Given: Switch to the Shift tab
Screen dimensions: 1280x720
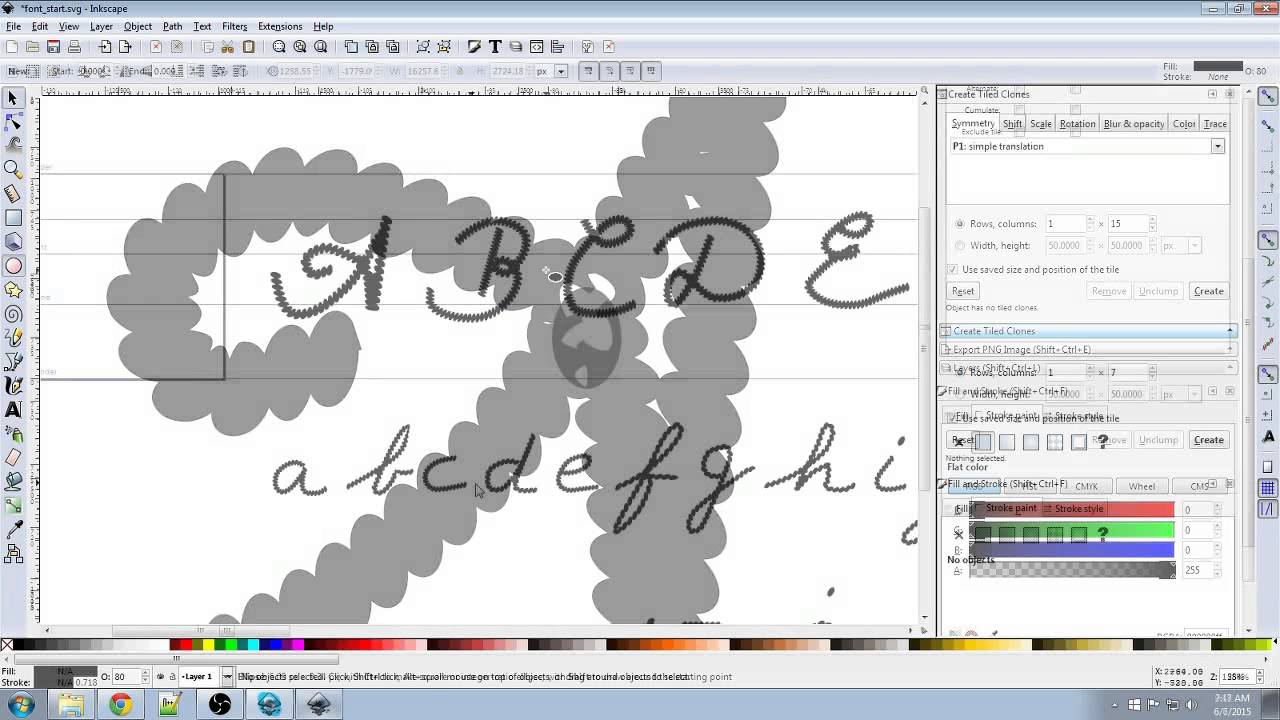Looking at the screenshot, I should (x=1013, y=124).
